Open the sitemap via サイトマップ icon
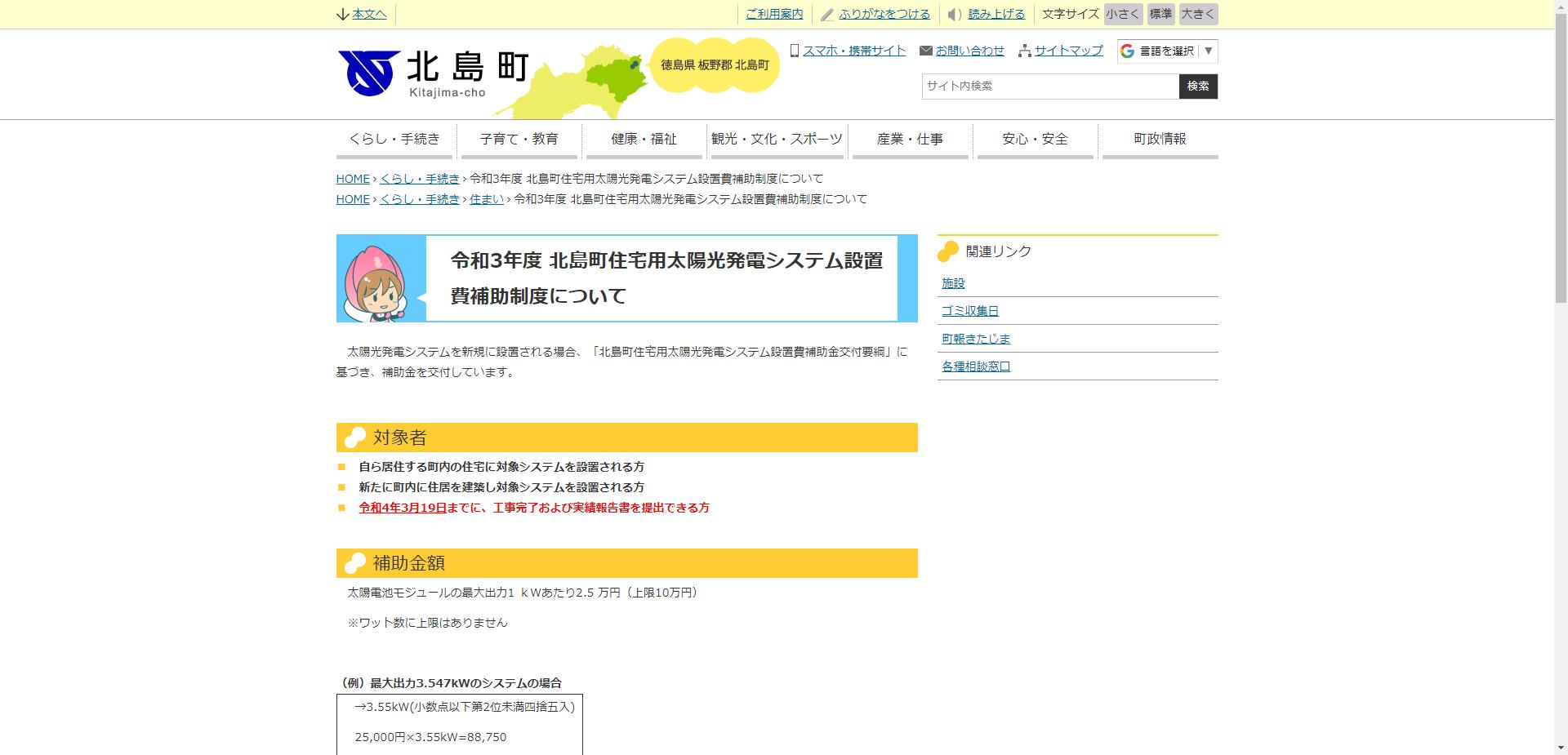Screen dimensions: 1568x755 point(1023,51)
